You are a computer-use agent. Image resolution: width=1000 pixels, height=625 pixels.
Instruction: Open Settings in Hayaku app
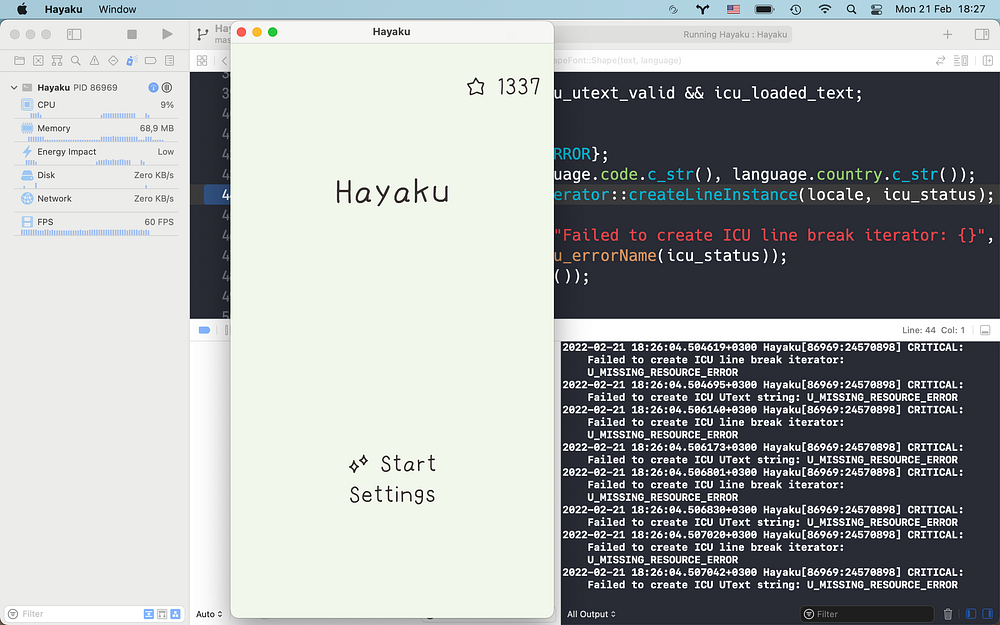(392, 495)
